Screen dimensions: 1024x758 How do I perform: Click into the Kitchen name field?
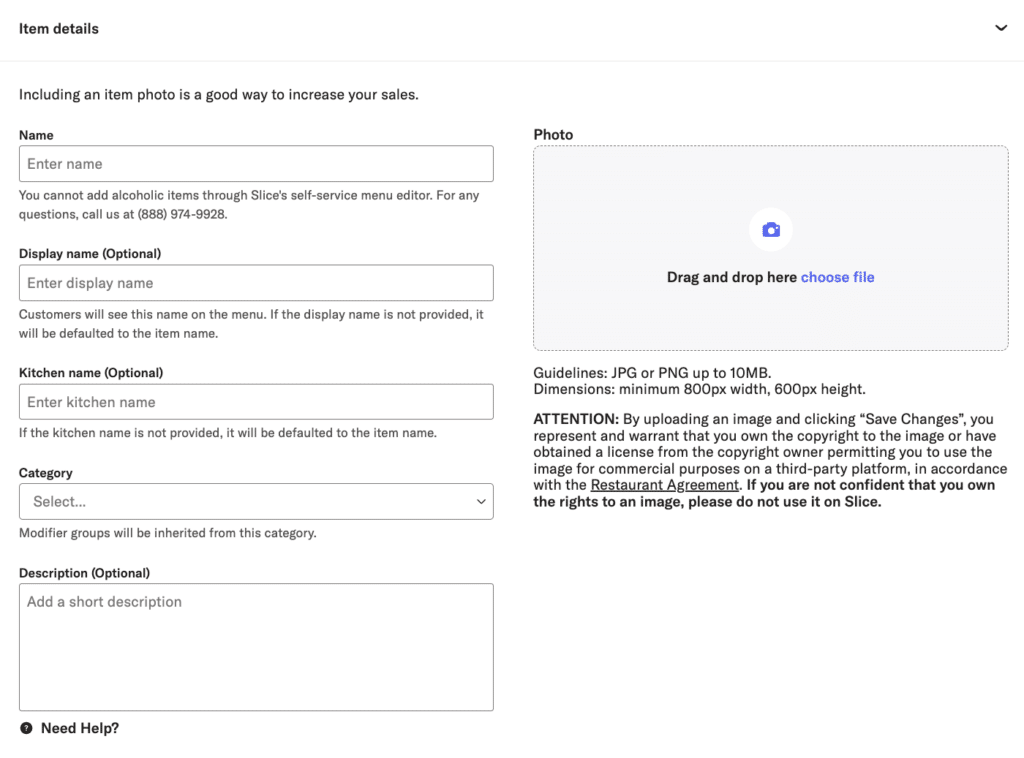click(x=256, y=402)
